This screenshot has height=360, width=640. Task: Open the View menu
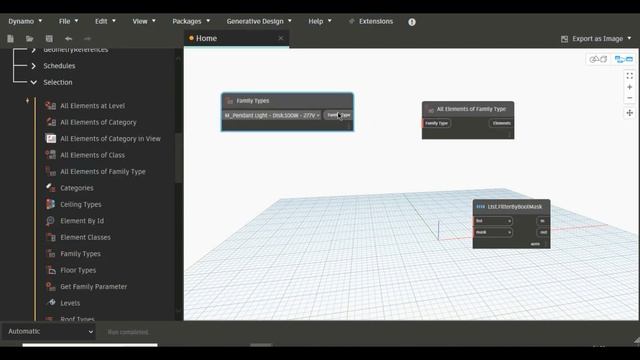click(144, 21)
